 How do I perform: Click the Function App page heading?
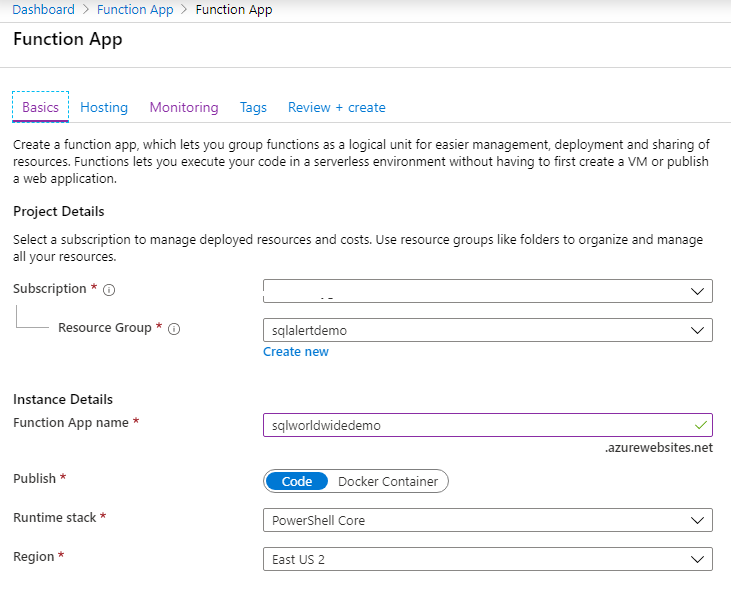[x=68, y=40]
